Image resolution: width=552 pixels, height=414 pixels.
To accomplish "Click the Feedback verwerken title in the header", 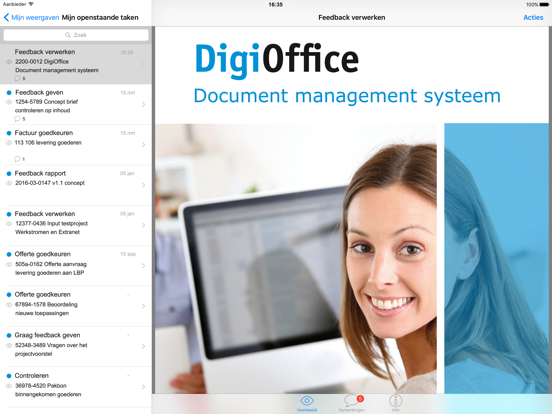I will coord(352,17).
